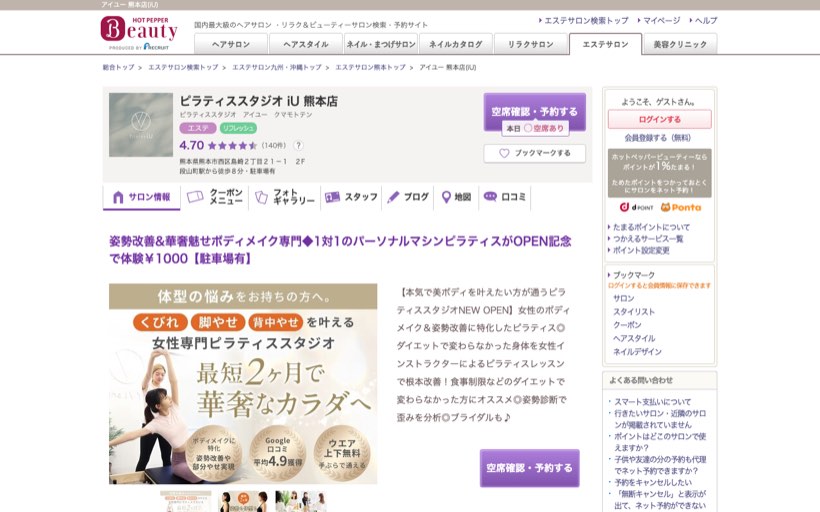Click サロン link under bookmark section
This screenshot has height=512, width=820.
point(623,299)
